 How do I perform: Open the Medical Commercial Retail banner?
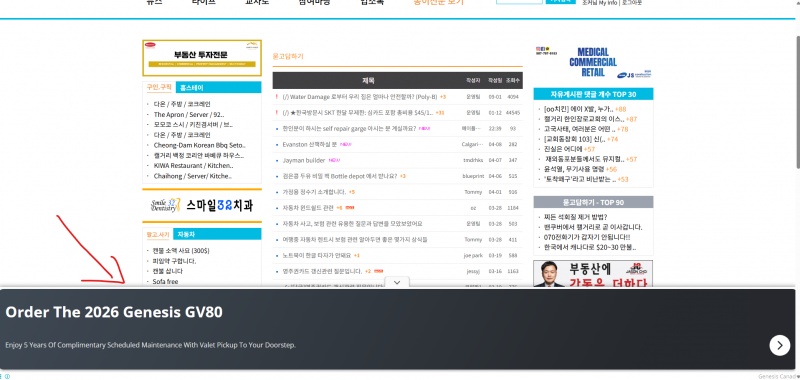point(593,63)
